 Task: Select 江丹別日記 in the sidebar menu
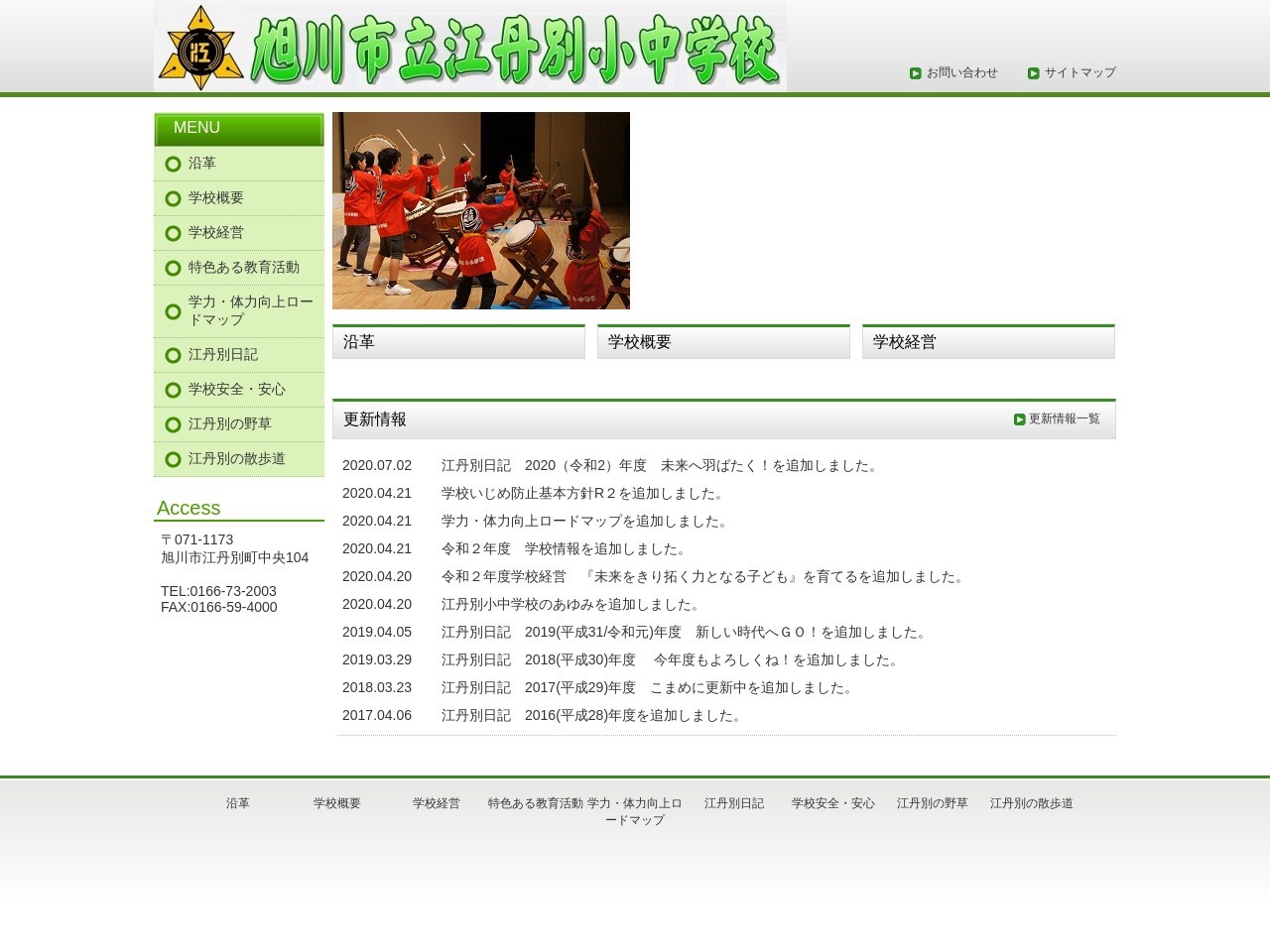(239, 355)
